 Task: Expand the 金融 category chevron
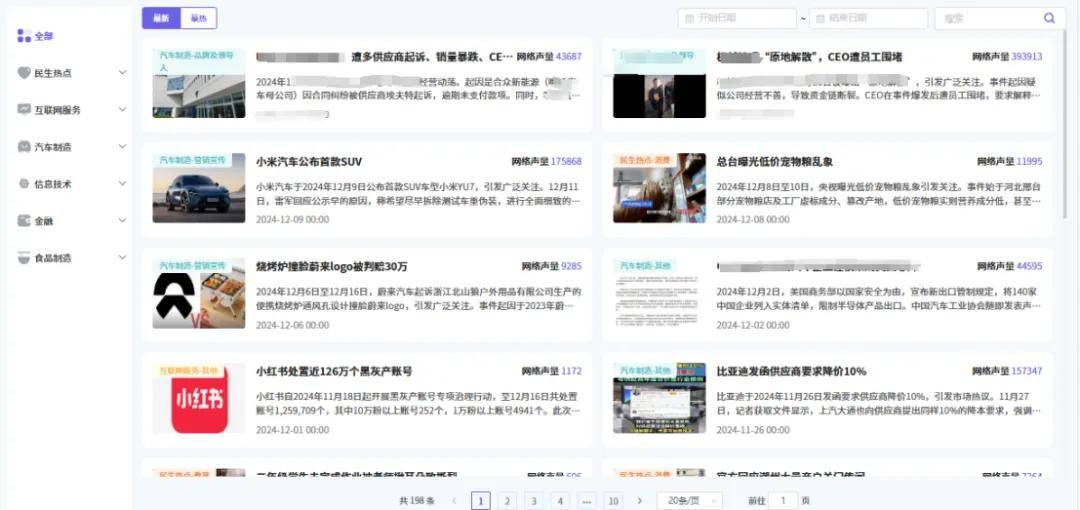(123, 221)
